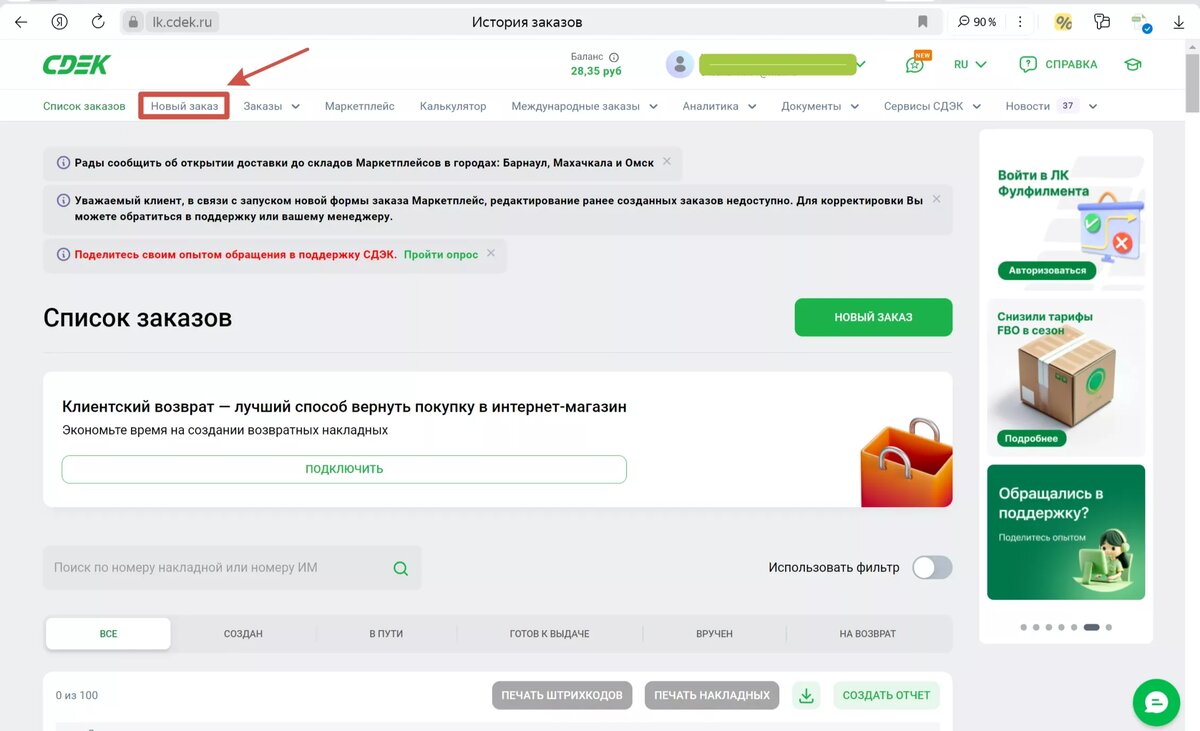Click the search magnifier in invoice field

[x=401, y=568]
